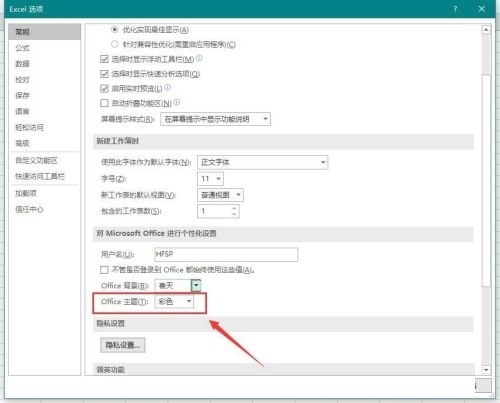
Task: Toggle 启用实时预览 checkbox
Action: [x=104, y=88]
